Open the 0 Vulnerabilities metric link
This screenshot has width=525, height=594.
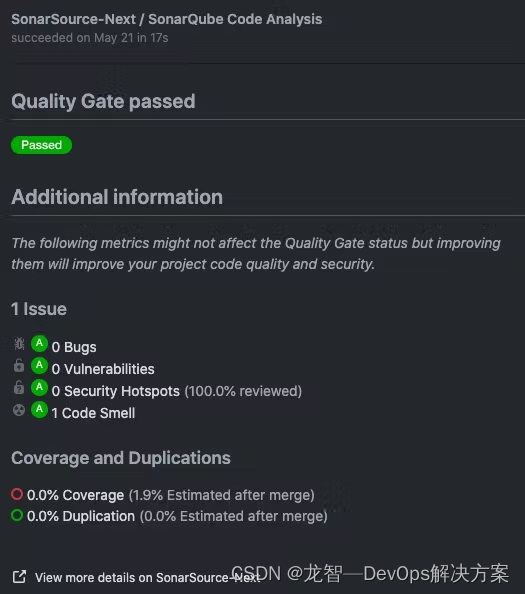point(103,369)
